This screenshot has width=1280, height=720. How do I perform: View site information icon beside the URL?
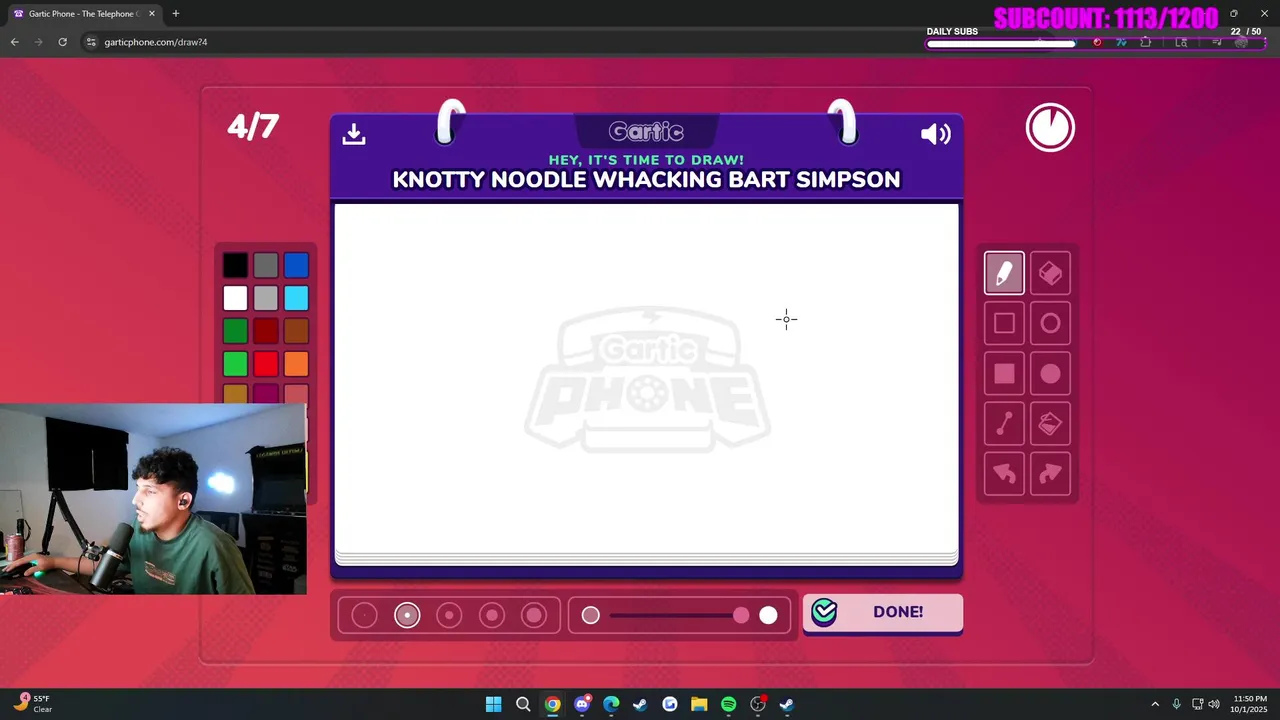click(x=91, y=42)
